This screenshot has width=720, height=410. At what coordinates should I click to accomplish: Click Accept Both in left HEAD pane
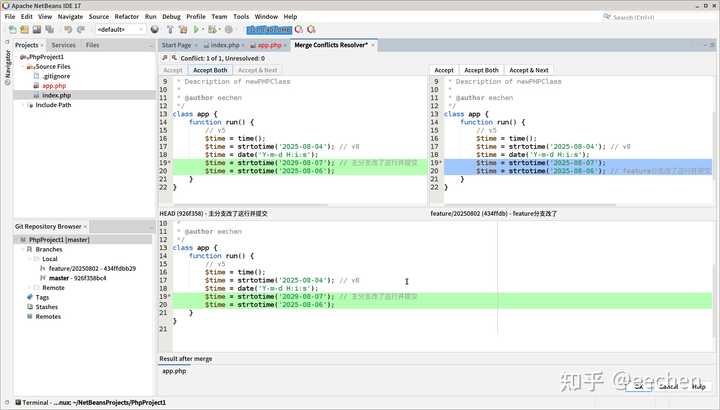coord(210,70)
